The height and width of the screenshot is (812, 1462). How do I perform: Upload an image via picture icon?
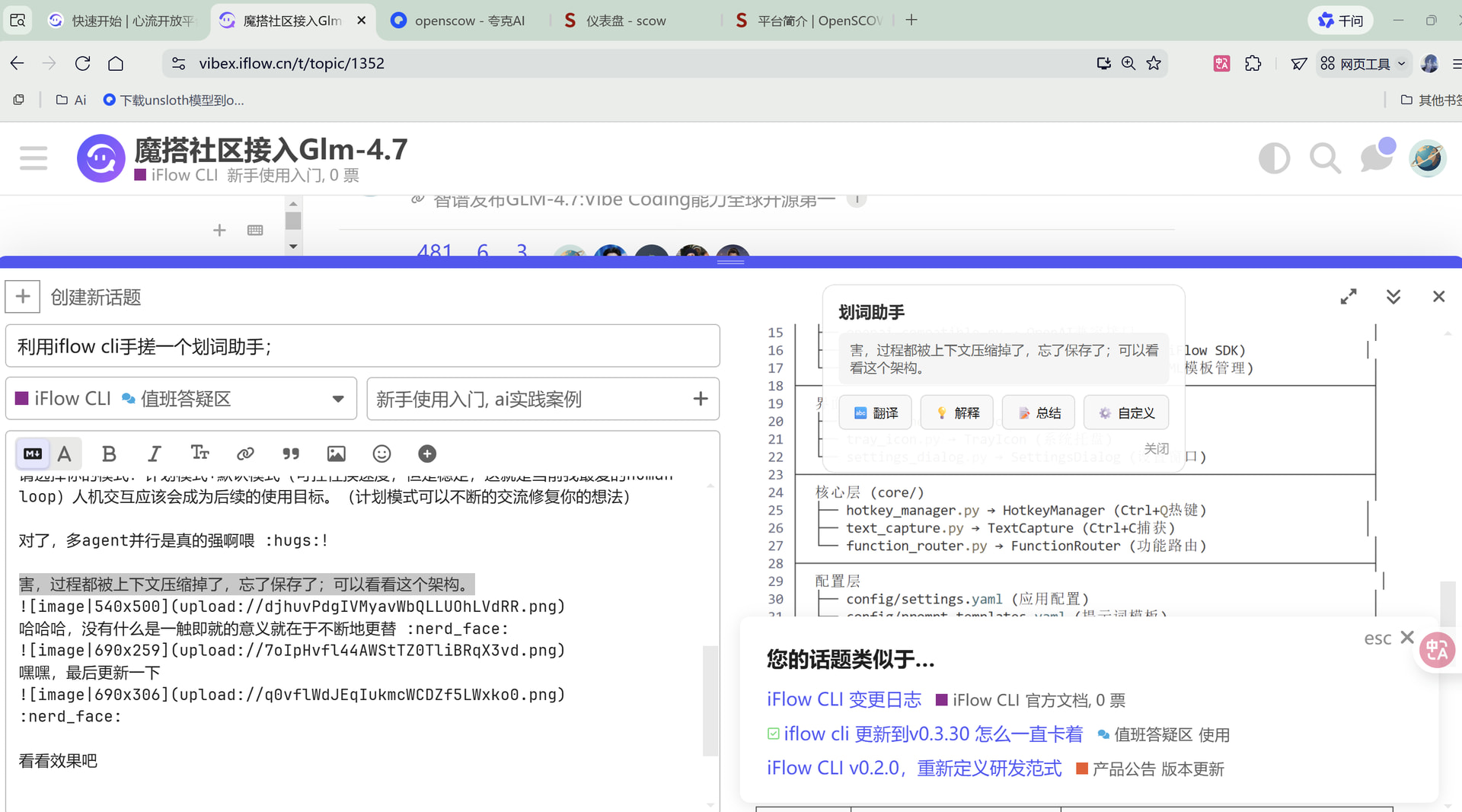(x=336, y=454)
